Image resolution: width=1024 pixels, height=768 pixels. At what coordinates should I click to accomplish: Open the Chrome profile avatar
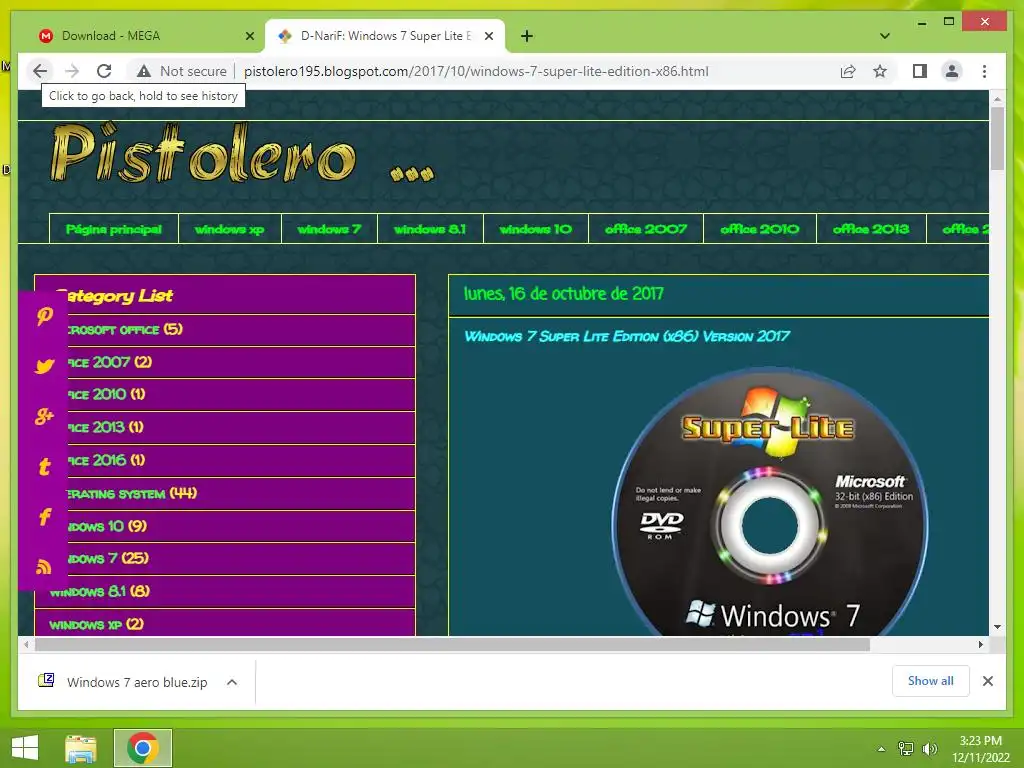coord(952,71)
